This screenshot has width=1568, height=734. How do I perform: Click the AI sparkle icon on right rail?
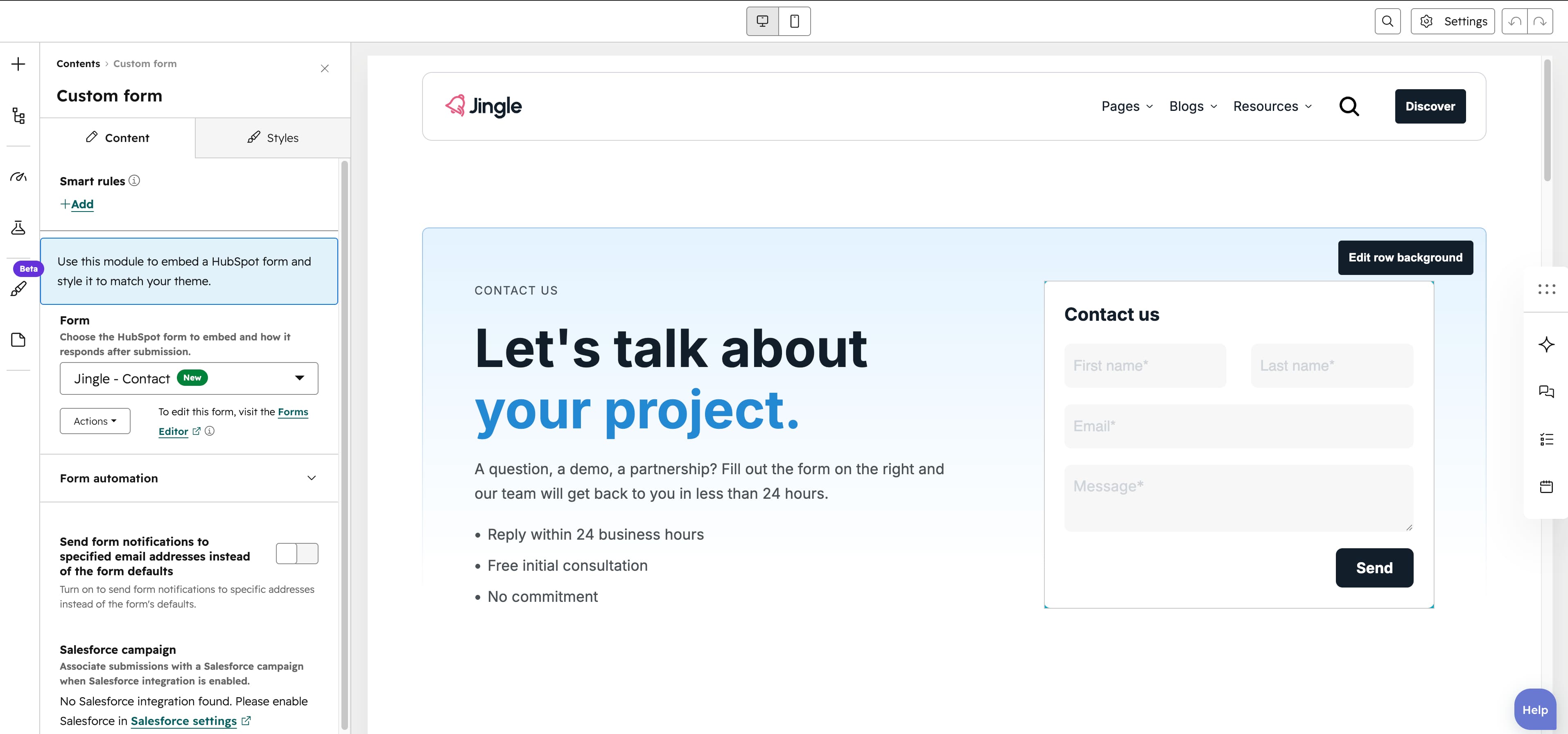coord(1546,344)
